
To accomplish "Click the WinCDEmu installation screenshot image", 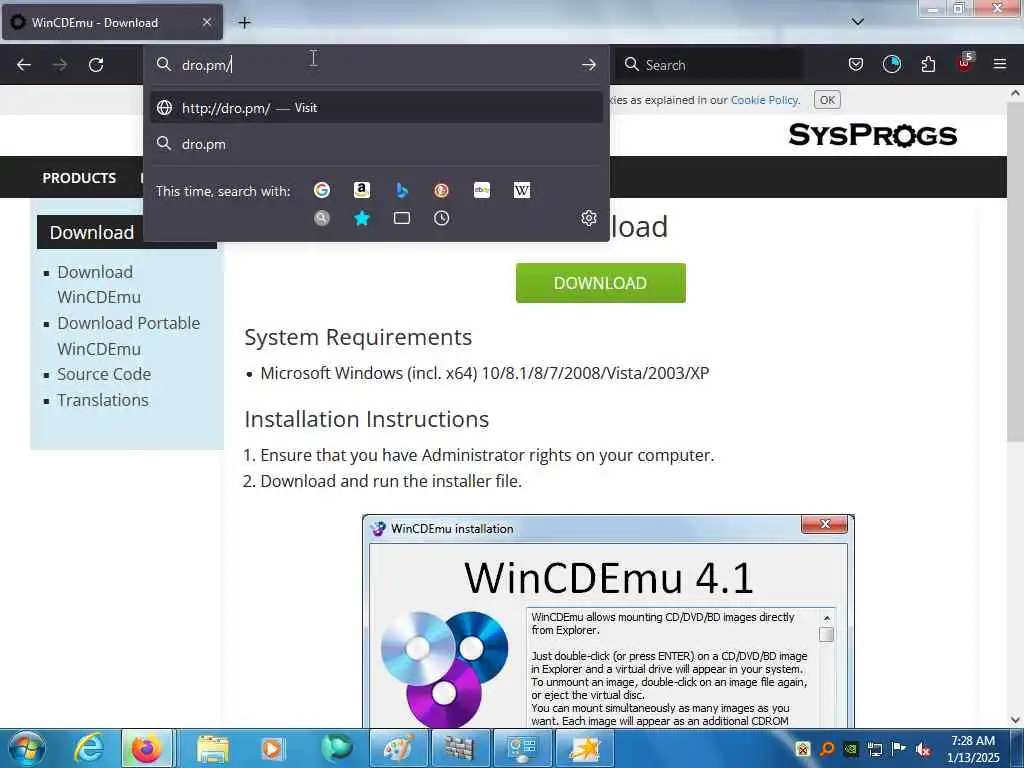I will 608,621.
